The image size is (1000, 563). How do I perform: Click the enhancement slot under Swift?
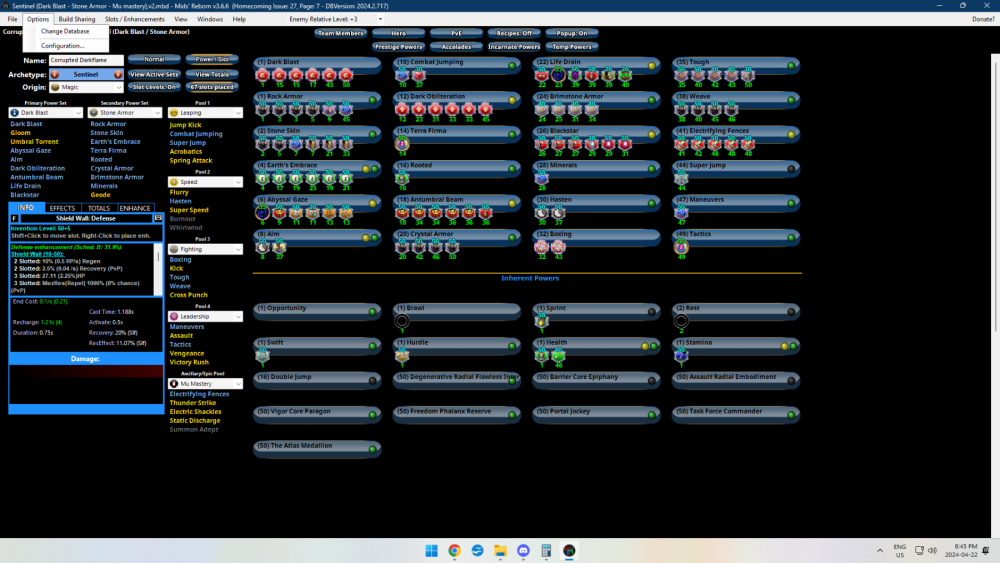[x=263, y=355]
